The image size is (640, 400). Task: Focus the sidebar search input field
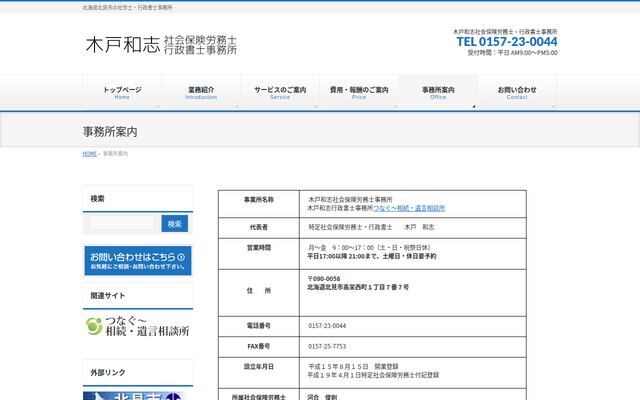122,223
